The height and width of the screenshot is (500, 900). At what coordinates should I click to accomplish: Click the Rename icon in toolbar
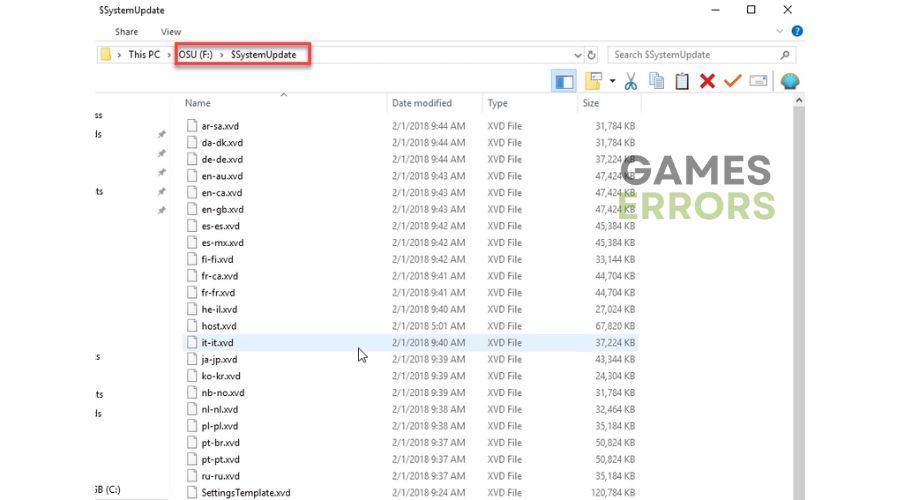(x=758, y=81)
